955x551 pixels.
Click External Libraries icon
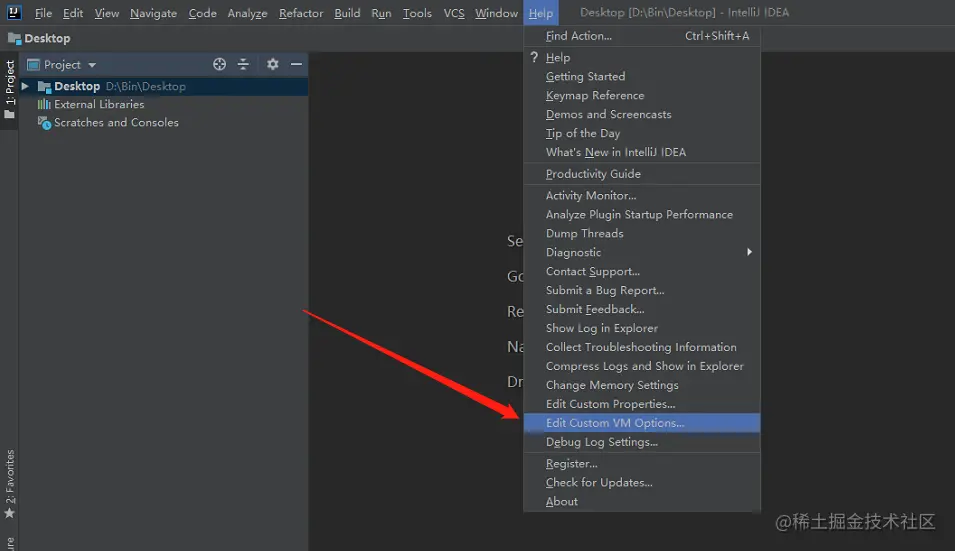pyautogui.click(x=44, y=104)
